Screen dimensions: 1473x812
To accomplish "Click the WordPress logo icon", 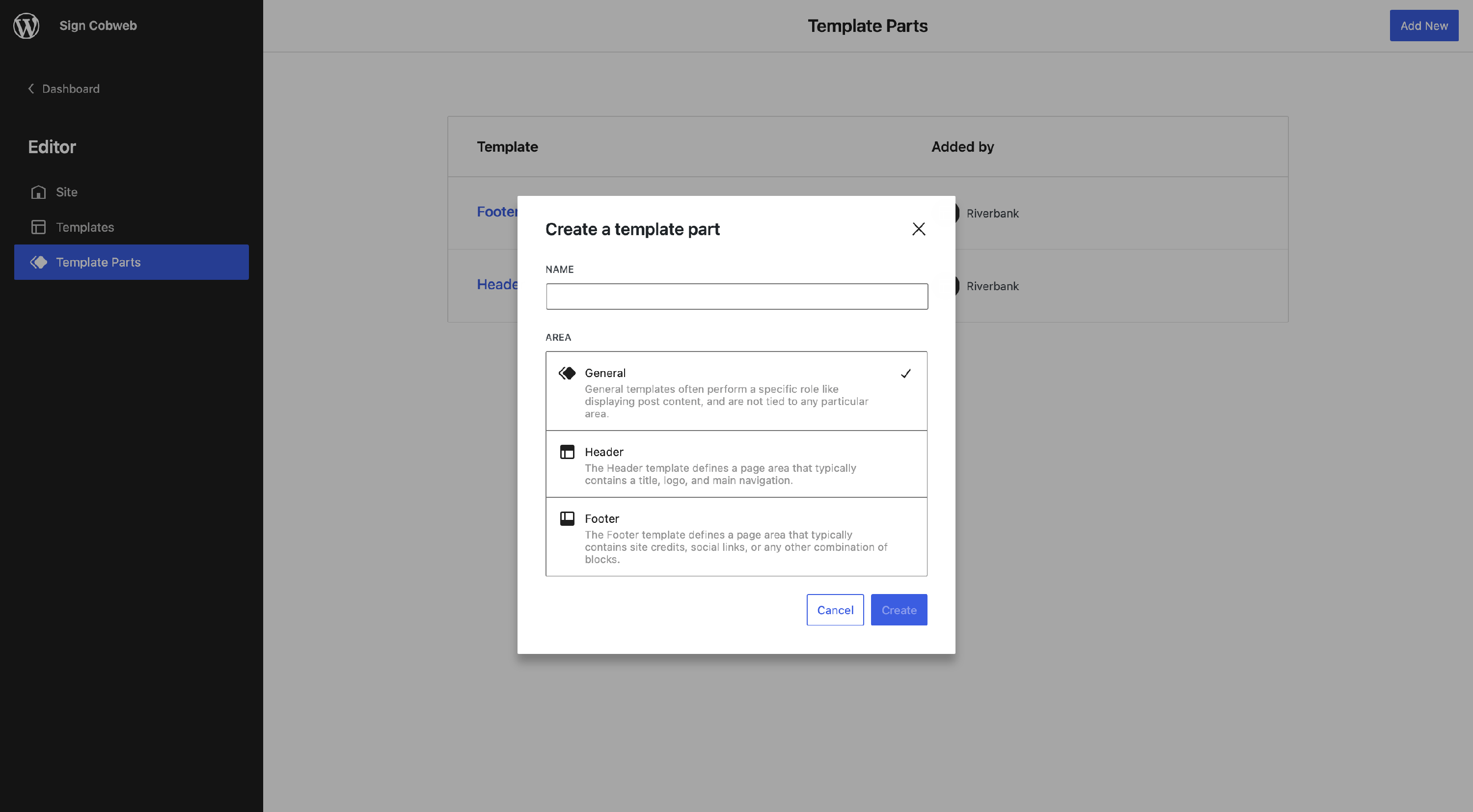I will [27, 26].
